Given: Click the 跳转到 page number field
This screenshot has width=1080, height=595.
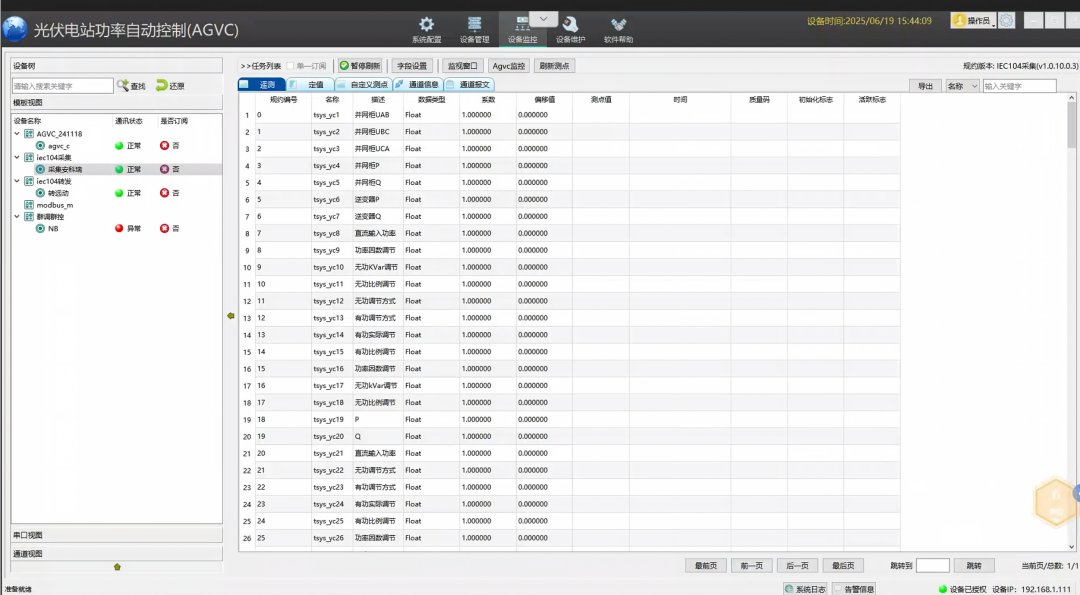Looking at the screenshot, I should pyautogui.click(x=933, y=565).
